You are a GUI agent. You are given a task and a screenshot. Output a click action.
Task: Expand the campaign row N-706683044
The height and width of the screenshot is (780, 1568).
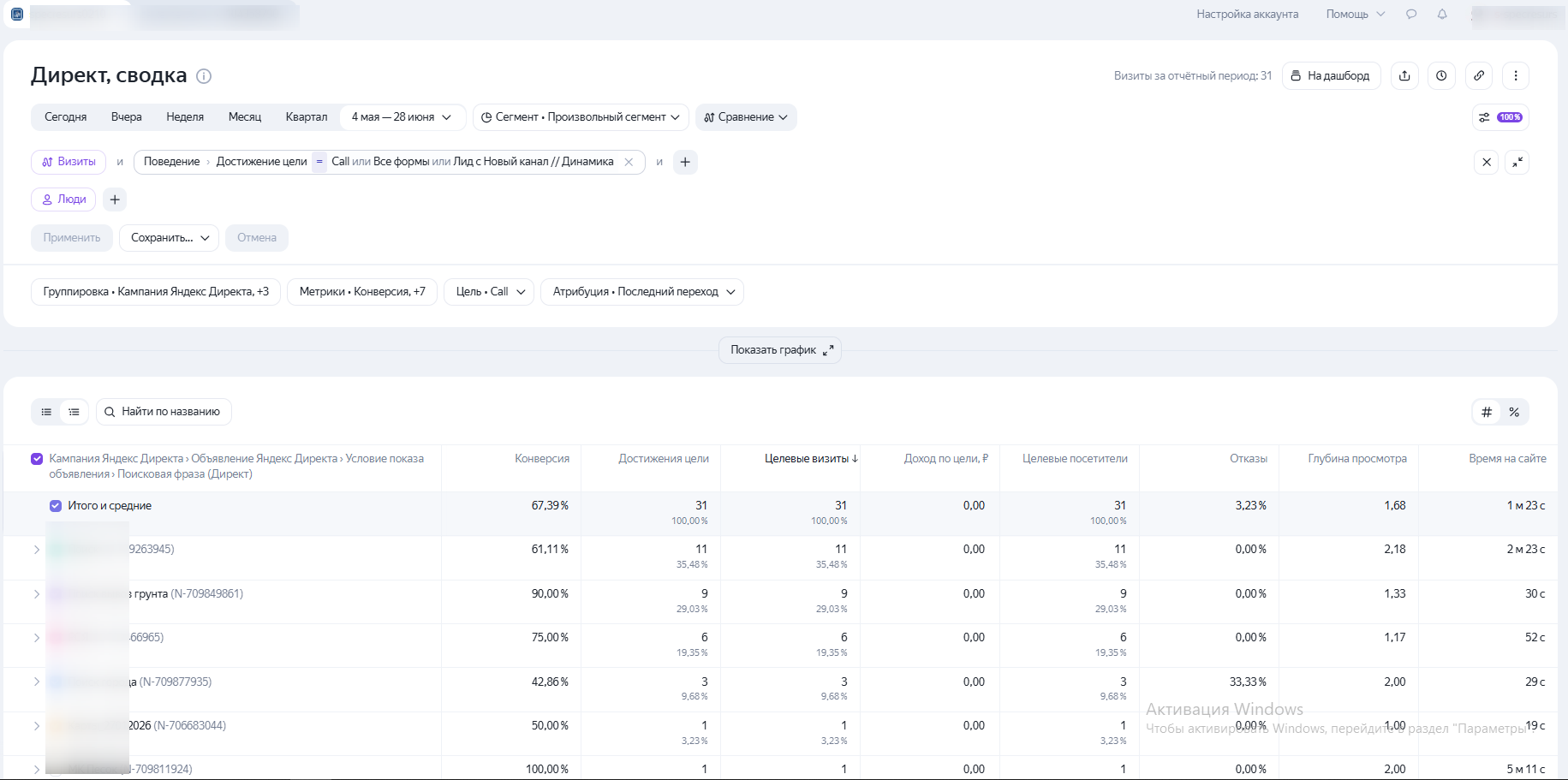(37, 726)
